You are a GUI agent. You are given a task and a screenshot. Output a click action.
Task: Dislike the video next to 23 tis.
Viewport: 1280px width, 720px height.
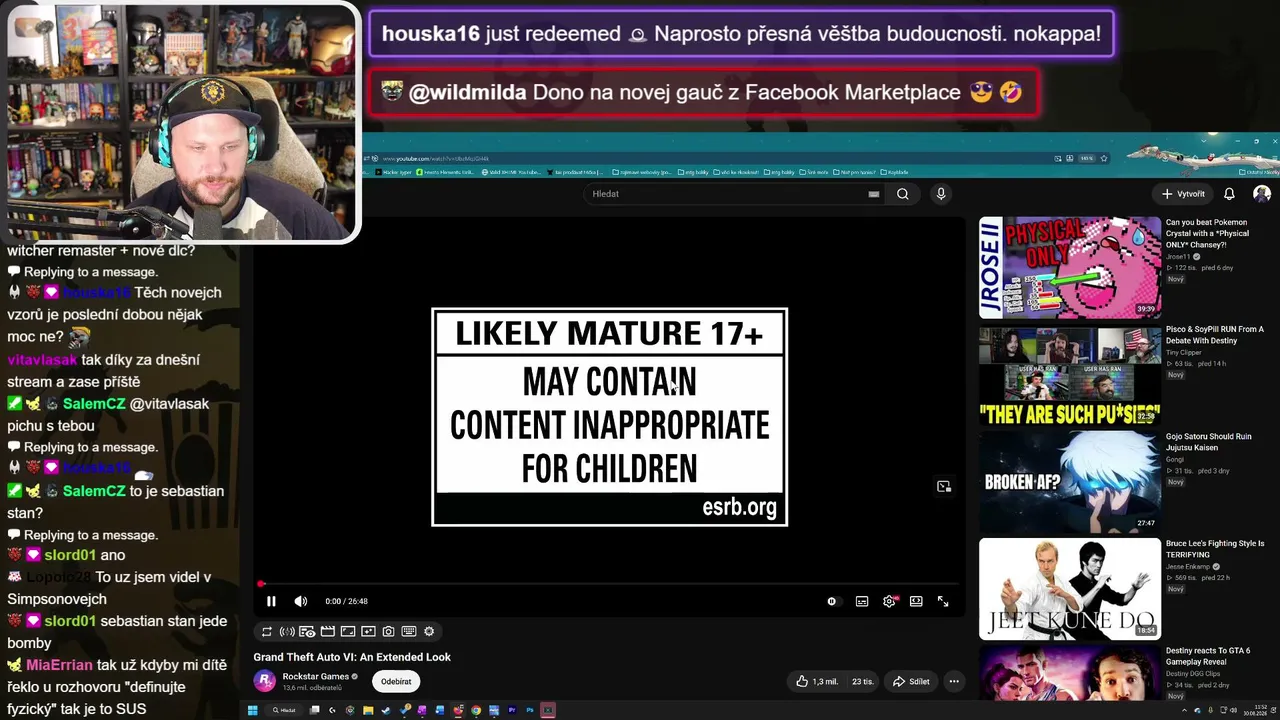[862, 681]
